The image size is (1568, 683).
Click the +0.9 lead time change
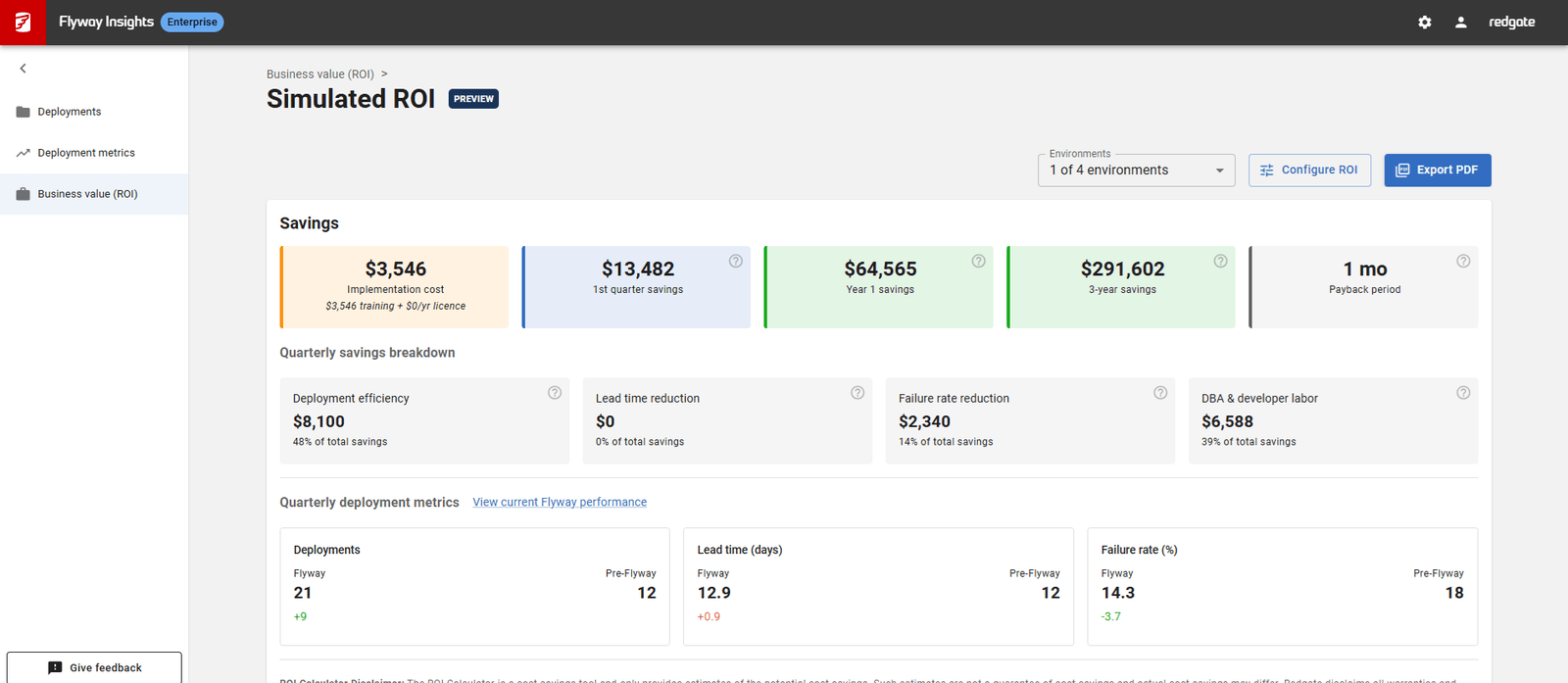(709, 616)
